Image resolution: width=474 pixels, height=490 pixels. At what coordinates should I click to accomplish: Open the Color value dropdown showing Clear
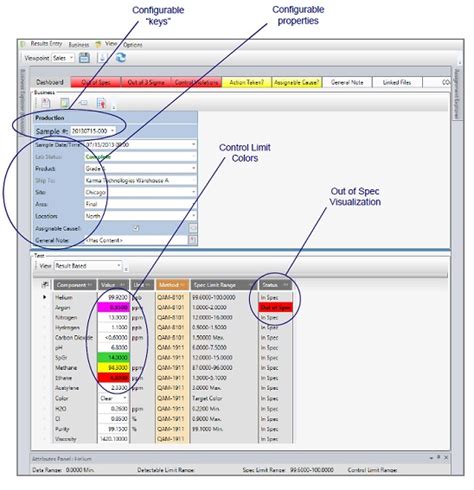click(125, 398)
